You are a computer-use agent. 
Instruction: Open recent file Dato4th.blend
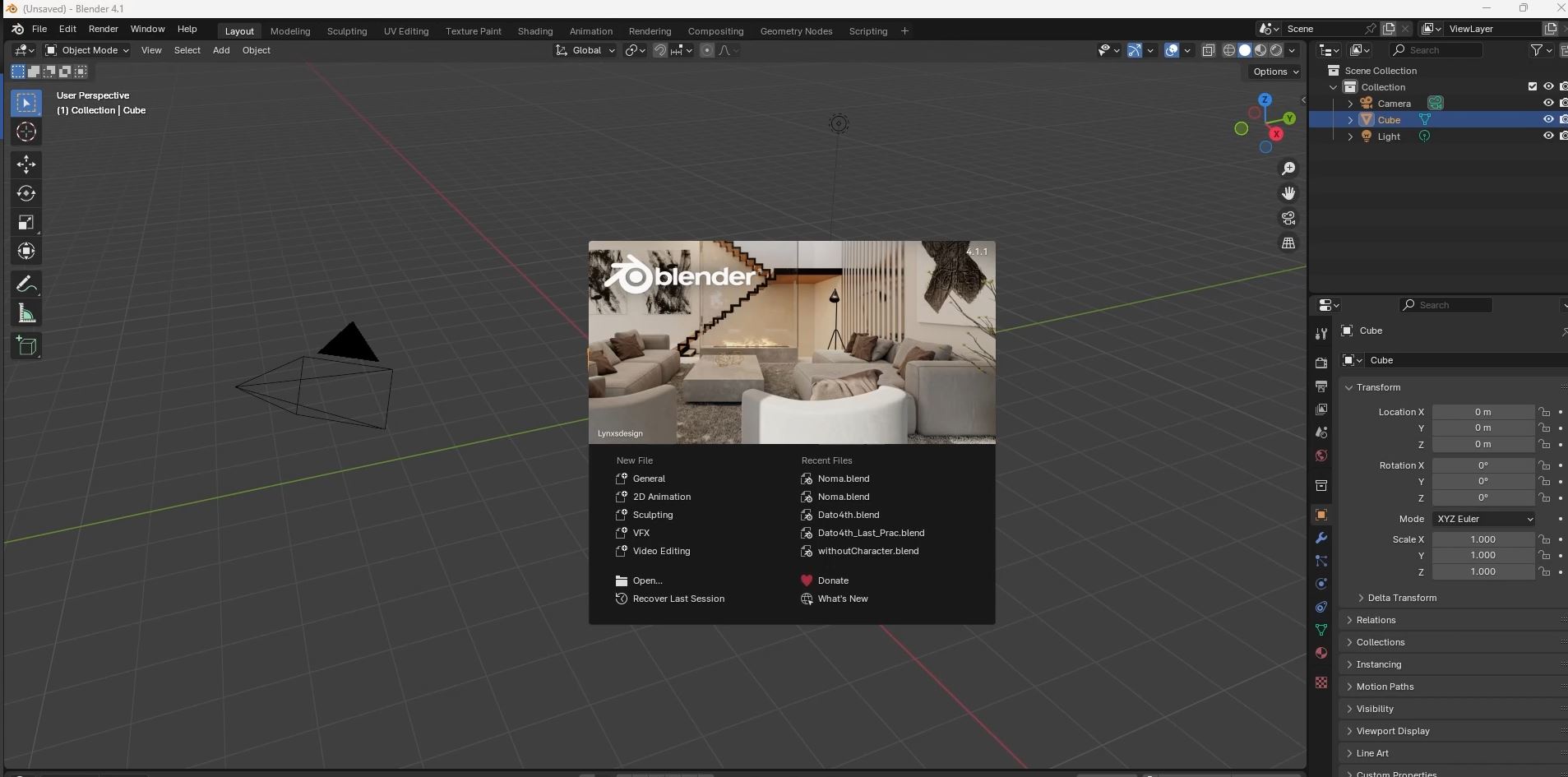(848, 515)
